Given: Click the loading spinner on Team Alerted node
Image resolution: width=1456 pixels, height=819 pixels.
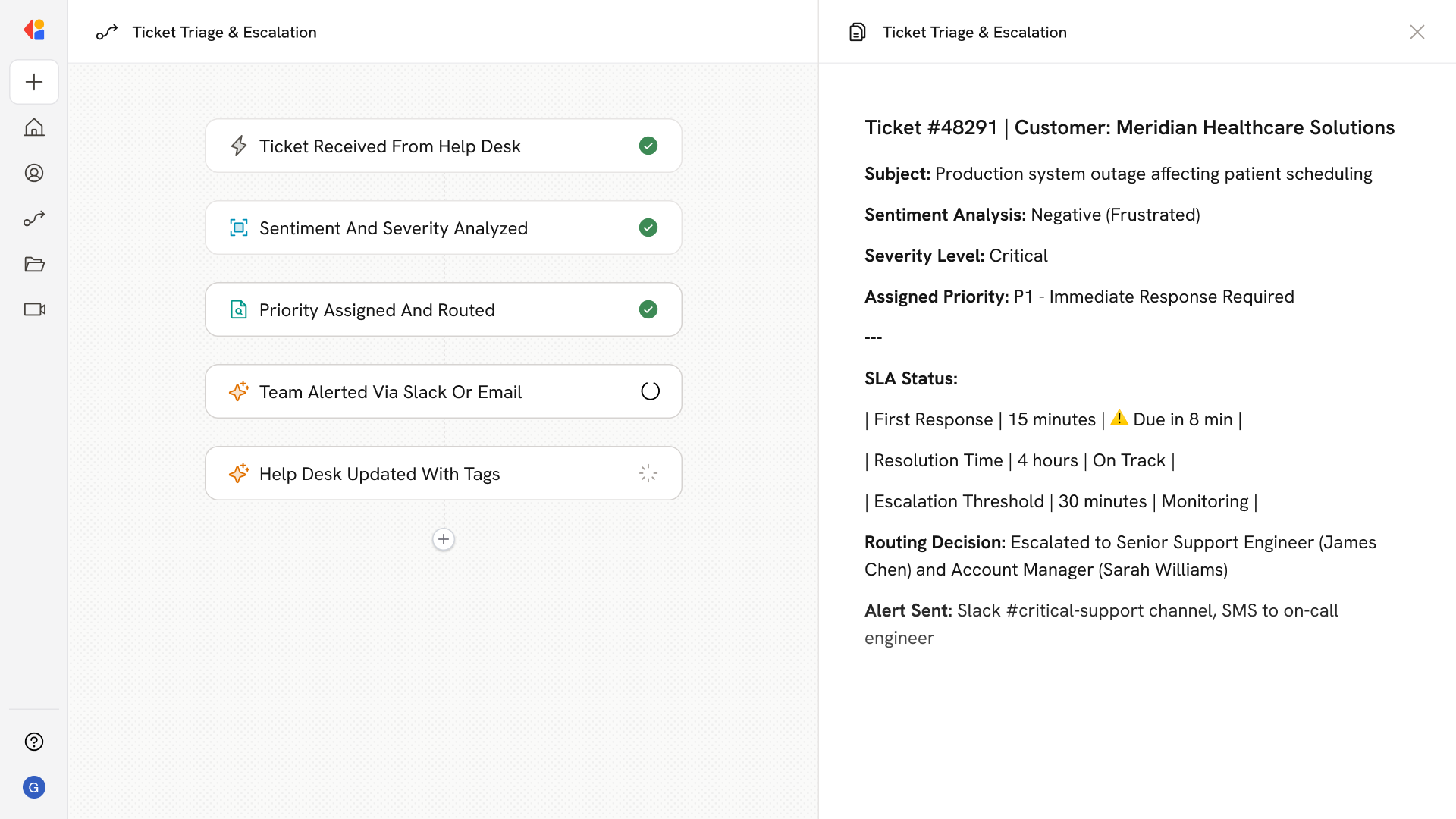Looking at the screenshot, I should pos(649,391).
